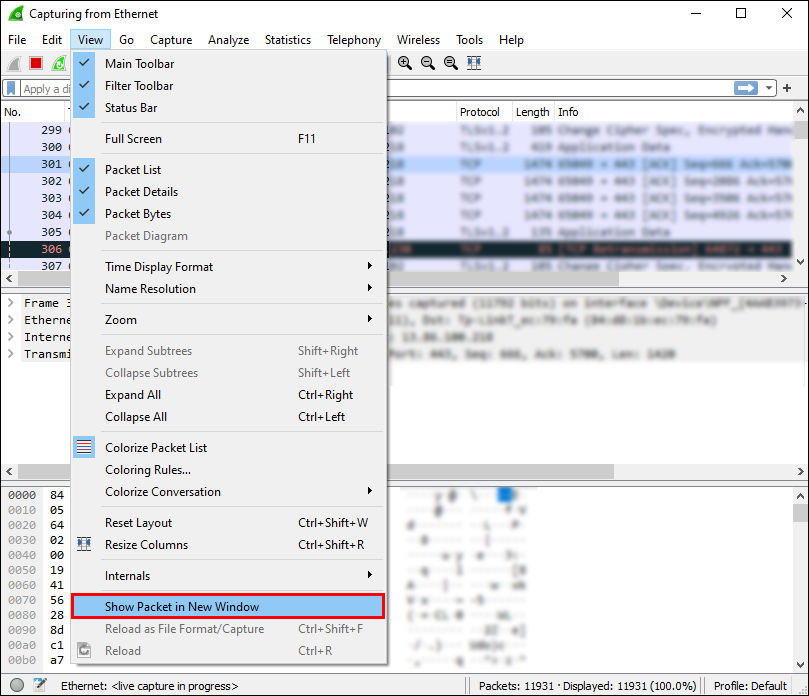
Task: Open the Edit menu
Action: point(52,40)
